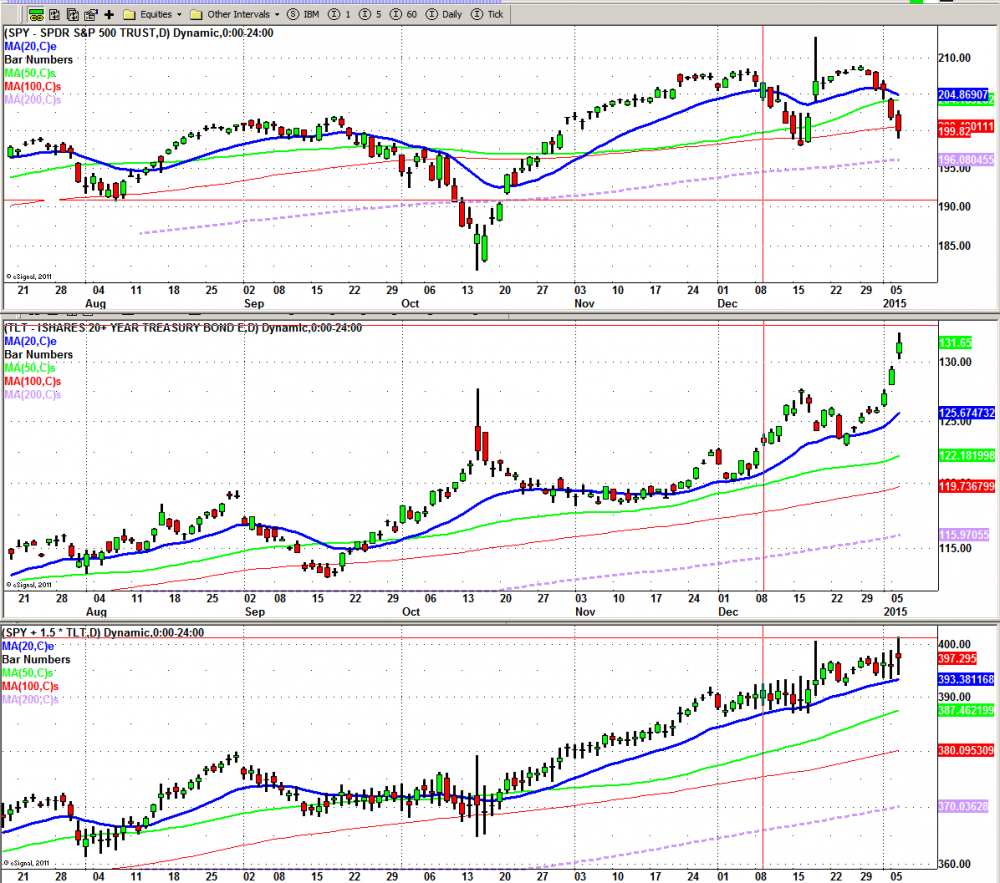Click the 199.82 red price tag
Viewport: 1000px width, 883px height.
[955, 131]
